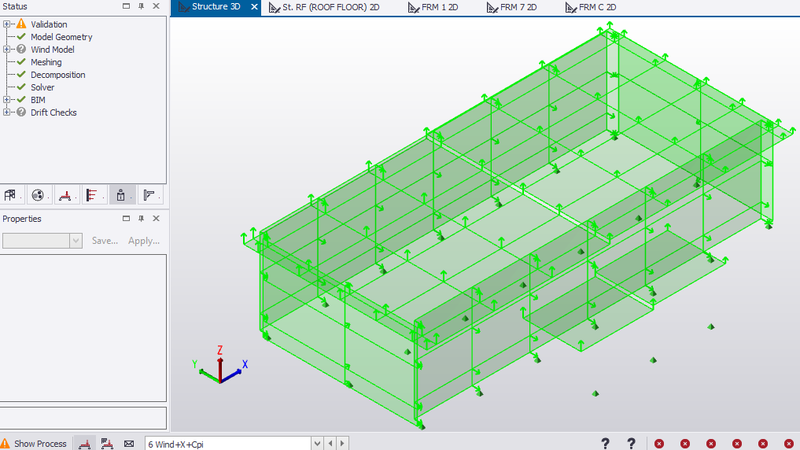Click the materials palette circle icon

click(x=37, y=195)
